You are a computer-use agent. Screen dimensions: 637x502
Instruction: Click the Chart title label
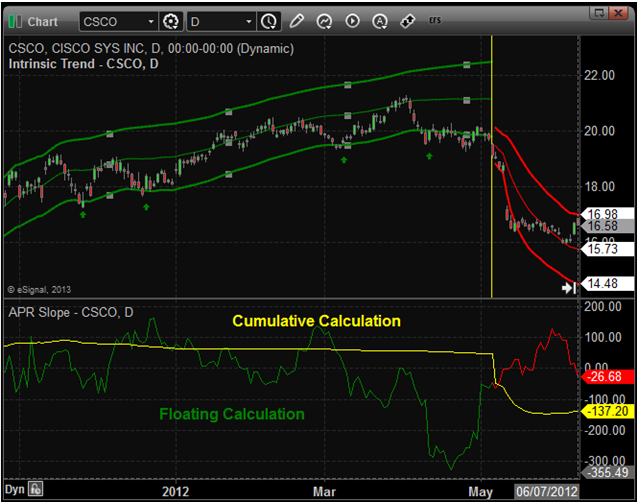coord(43,22)
